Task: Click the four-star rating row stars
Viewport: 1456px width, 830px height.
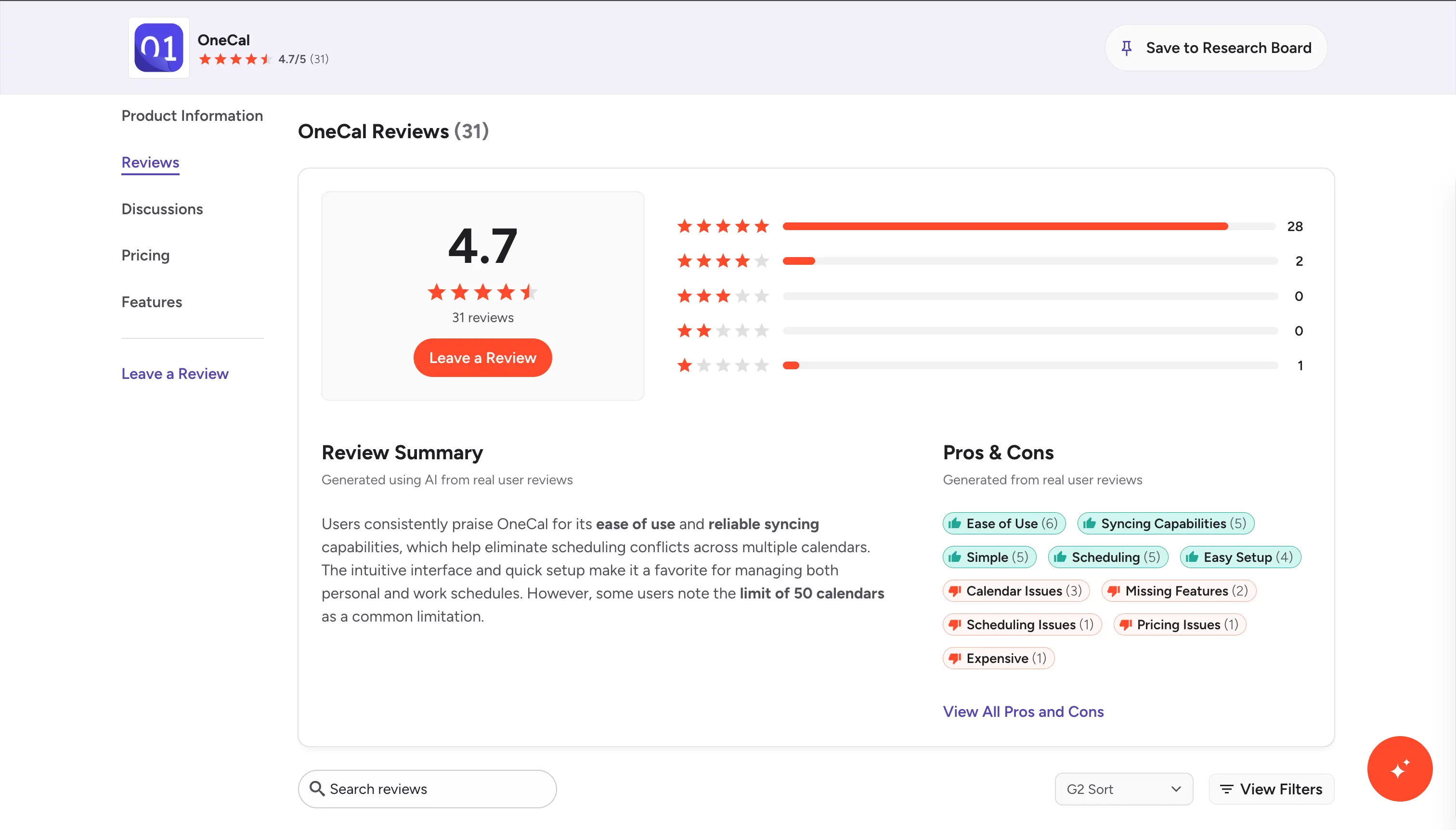Action: pyautogui.click(x=723, y=261)
